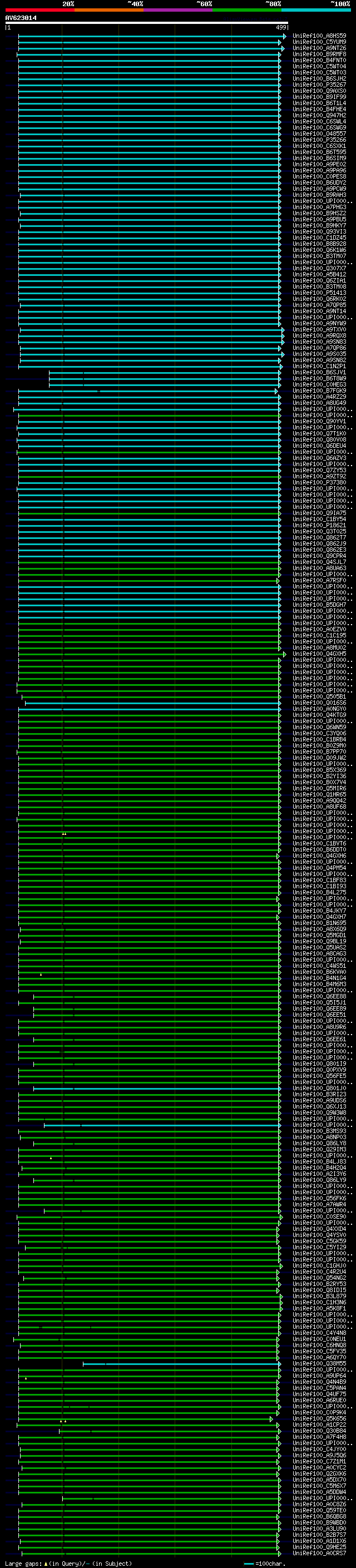356x1568 pixels.
Task: Click the white query sequence ruler bar
Action: click(147, 23)
